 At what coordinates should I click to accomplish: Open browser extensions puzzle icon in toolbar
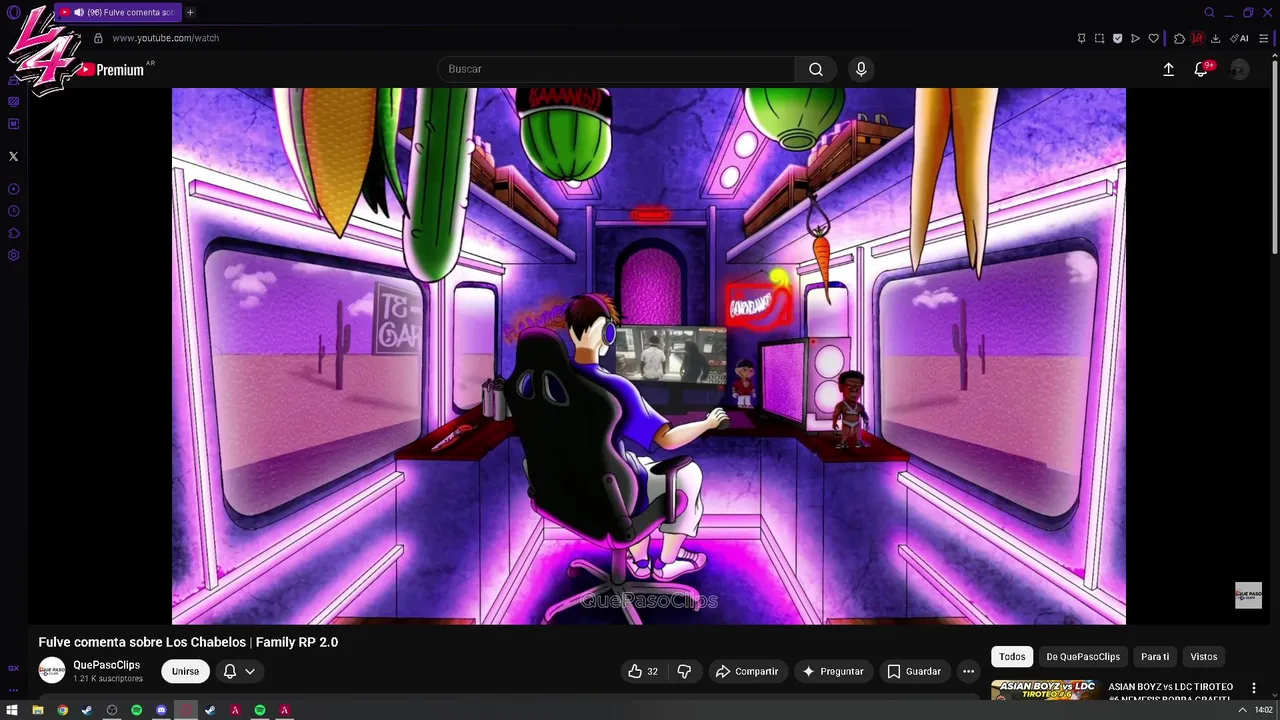point(1179,38)
